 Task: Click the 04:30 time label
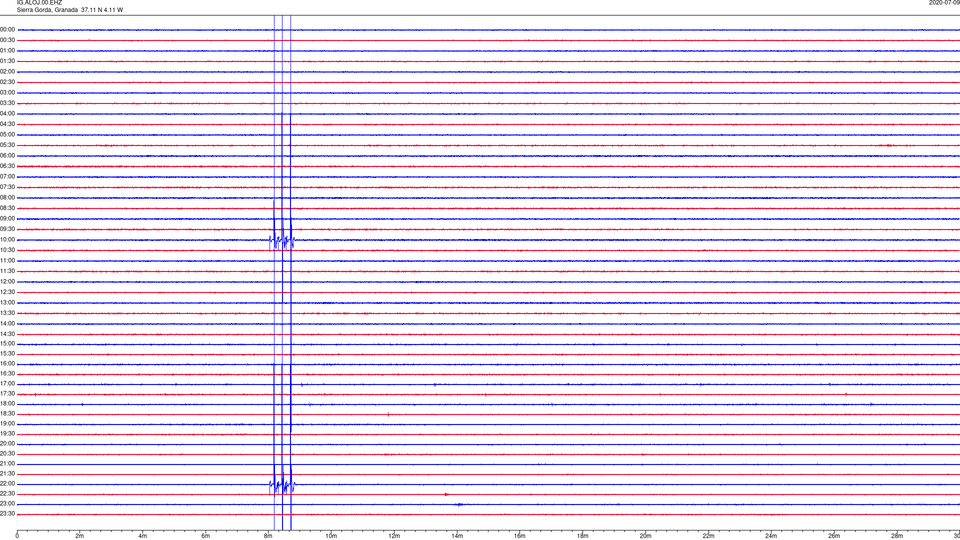[x=7, y=124]
